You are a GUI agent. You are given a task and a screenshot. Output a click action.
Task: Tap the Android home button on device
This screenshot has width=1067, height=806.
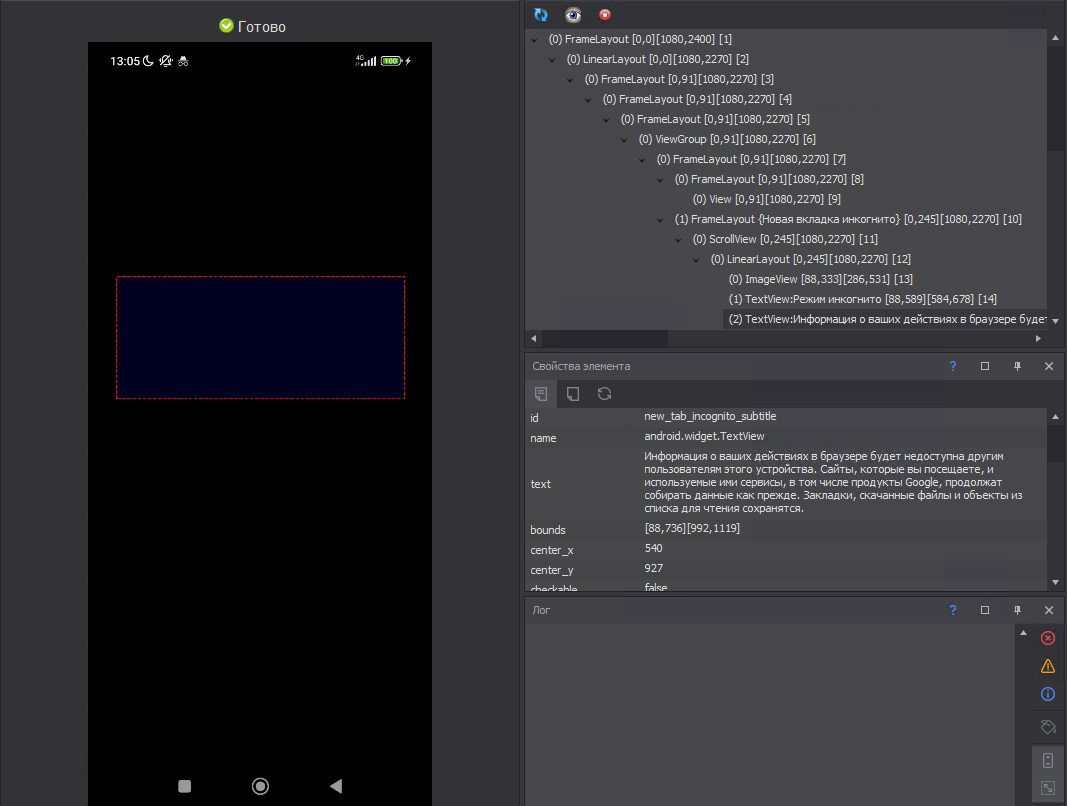click(x=260, y=786)
